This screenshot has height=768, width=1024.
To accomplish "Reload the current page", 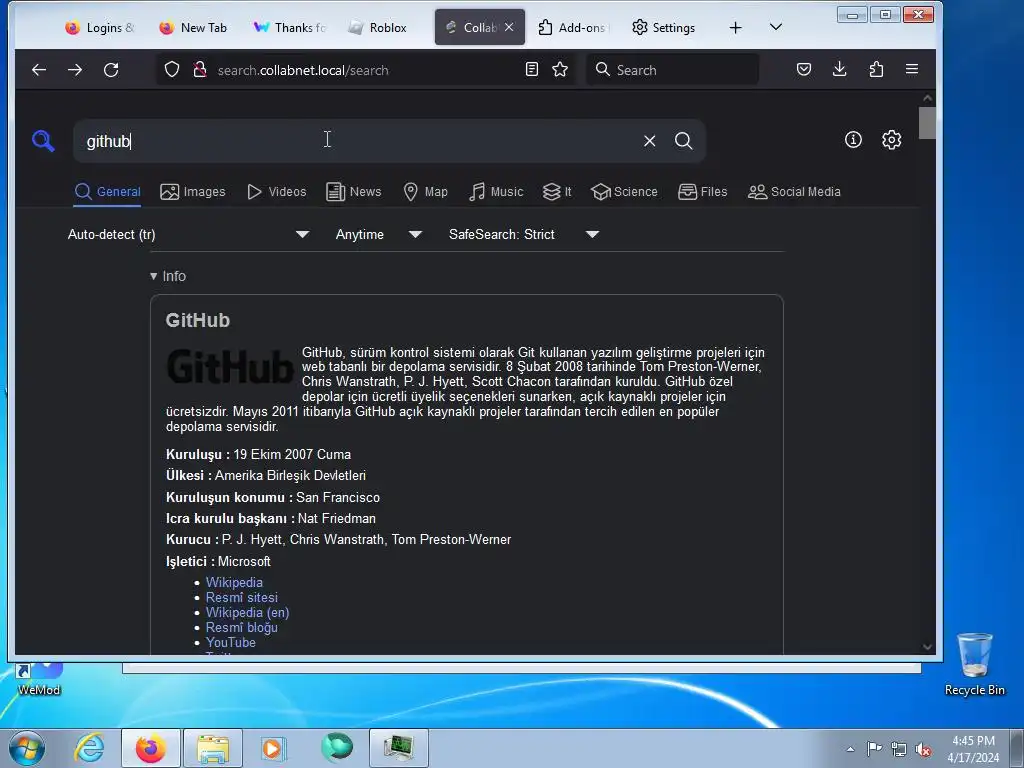I will point(111,70).
